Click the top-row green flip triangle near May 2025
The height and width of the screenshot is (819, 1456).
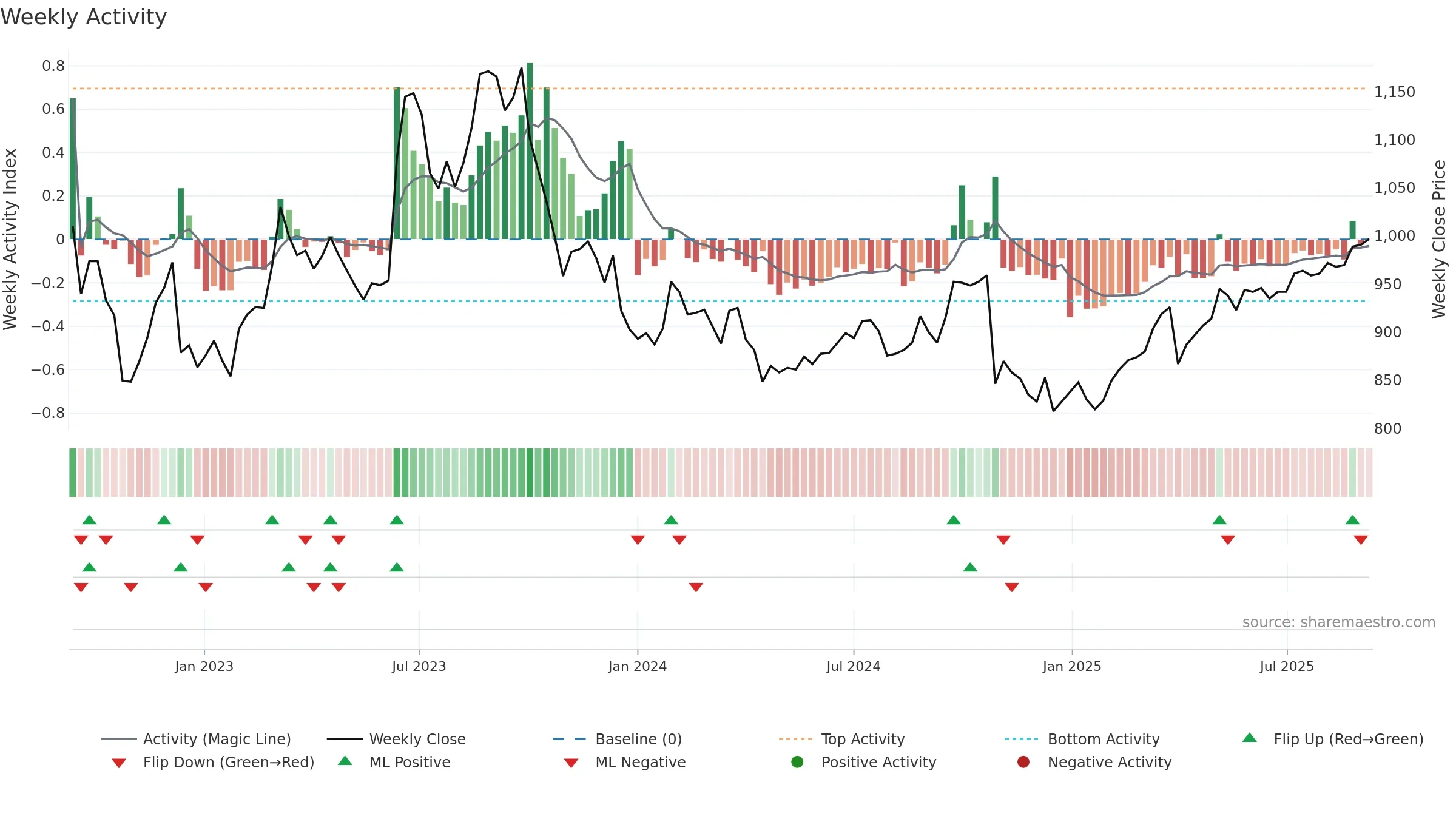point(1219,520)
